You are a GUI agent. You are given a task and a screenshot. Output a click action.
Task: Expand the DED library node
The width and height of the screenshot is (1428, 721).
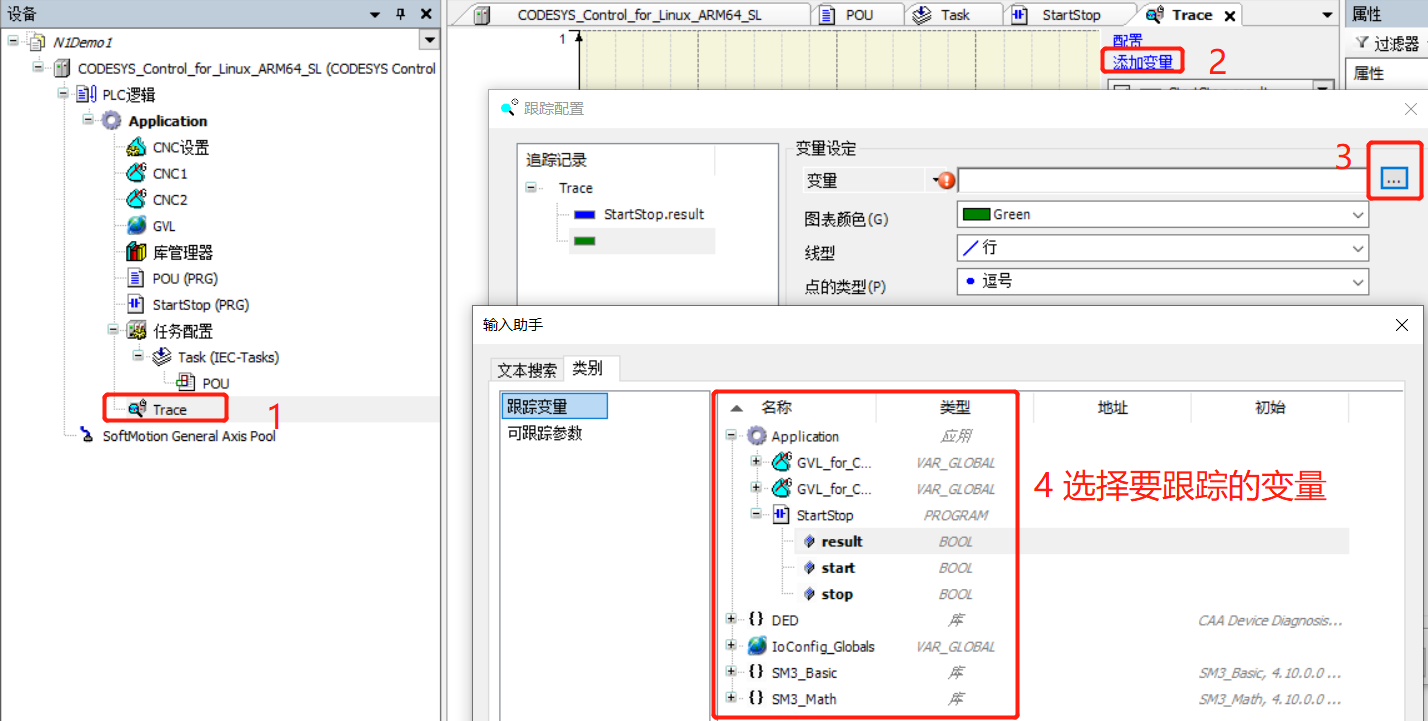coord(731,620)
